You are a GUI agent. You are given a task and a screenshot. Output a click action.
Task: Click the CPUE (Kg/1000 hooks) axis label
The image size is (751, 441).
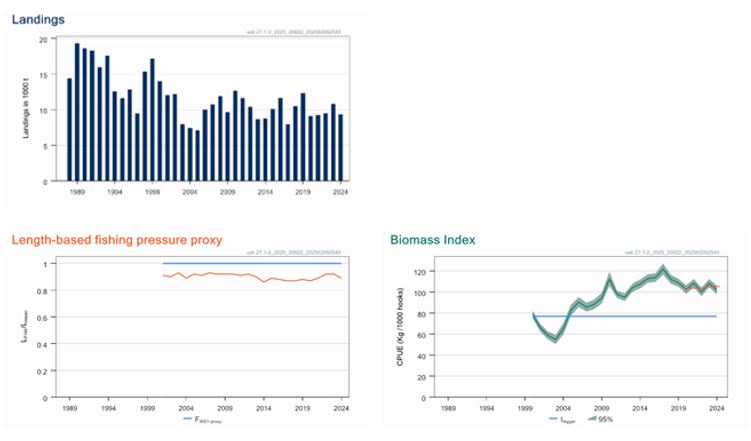[x=400, y=327]
